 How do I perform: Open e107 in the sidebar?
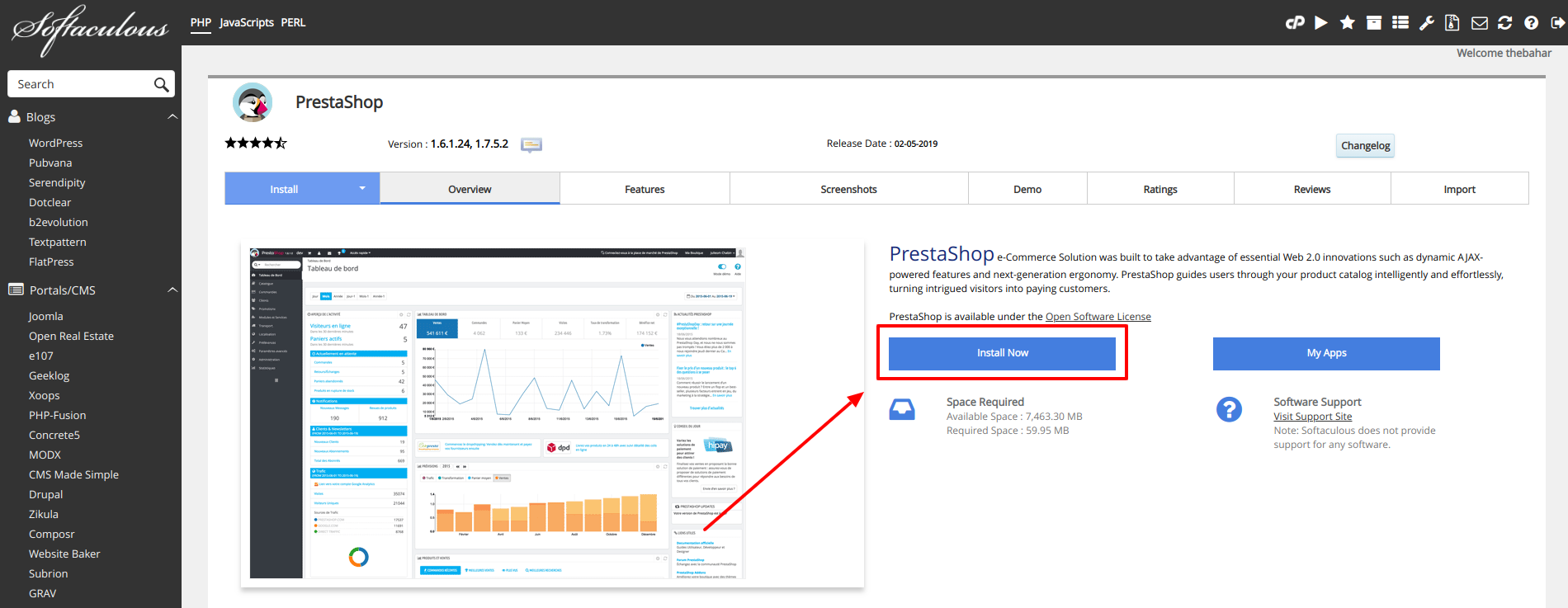tap(40, 356)
